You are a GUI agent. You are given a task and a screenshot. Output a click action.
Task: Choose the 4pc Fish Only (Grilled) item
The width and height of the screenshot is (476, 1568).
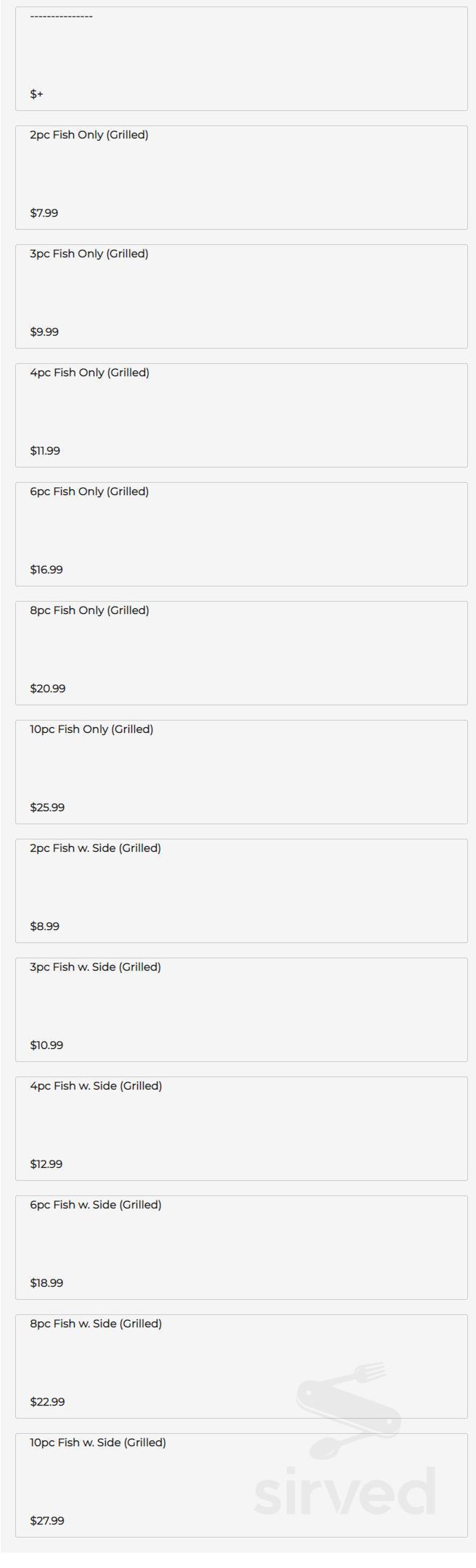click(89, 373)
